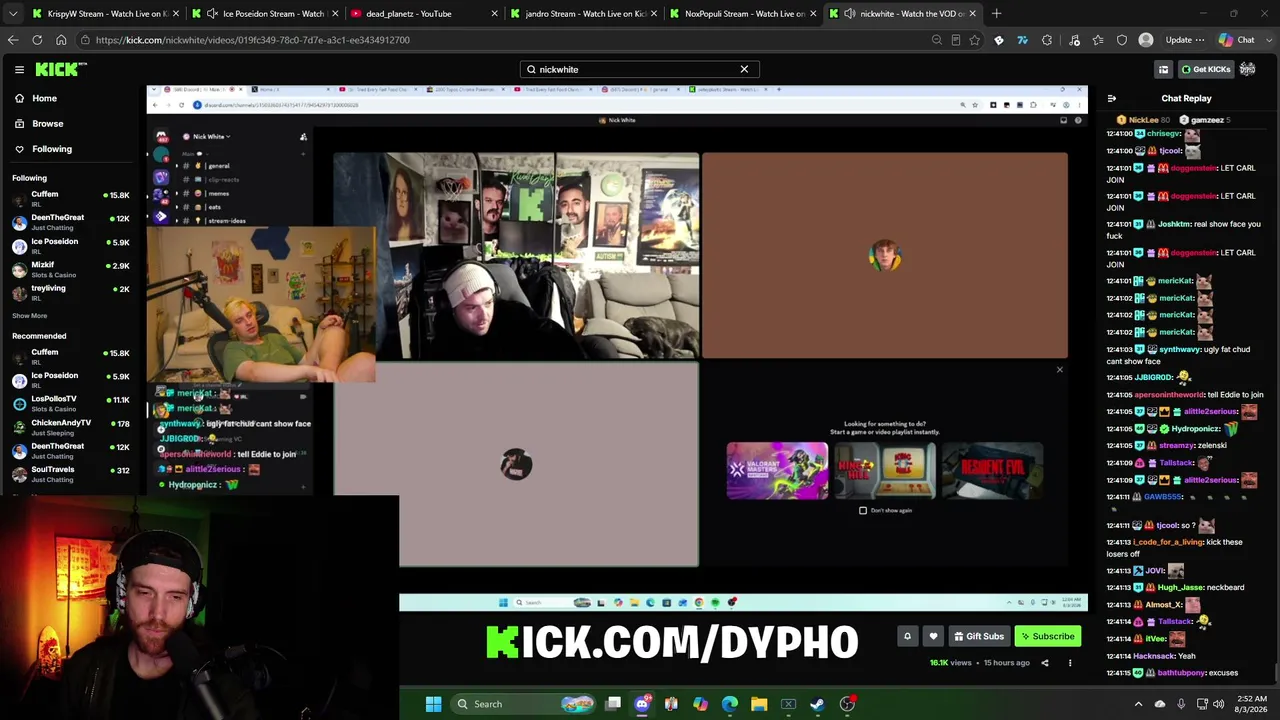Close the Discord activity suggestion panel

[1060, 370]
